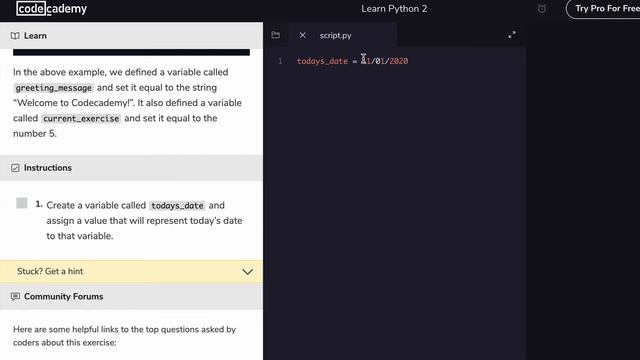
Task: Click the Learn book icon
Action: coord(15,36)
